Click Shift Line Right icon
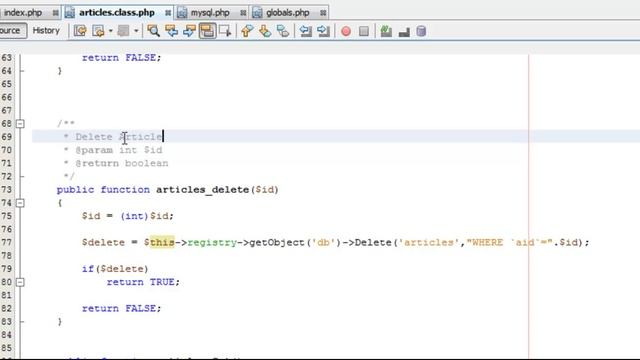The height and width of the screenshot is (360, 640). pyautogui.click(x=323, y=31)
